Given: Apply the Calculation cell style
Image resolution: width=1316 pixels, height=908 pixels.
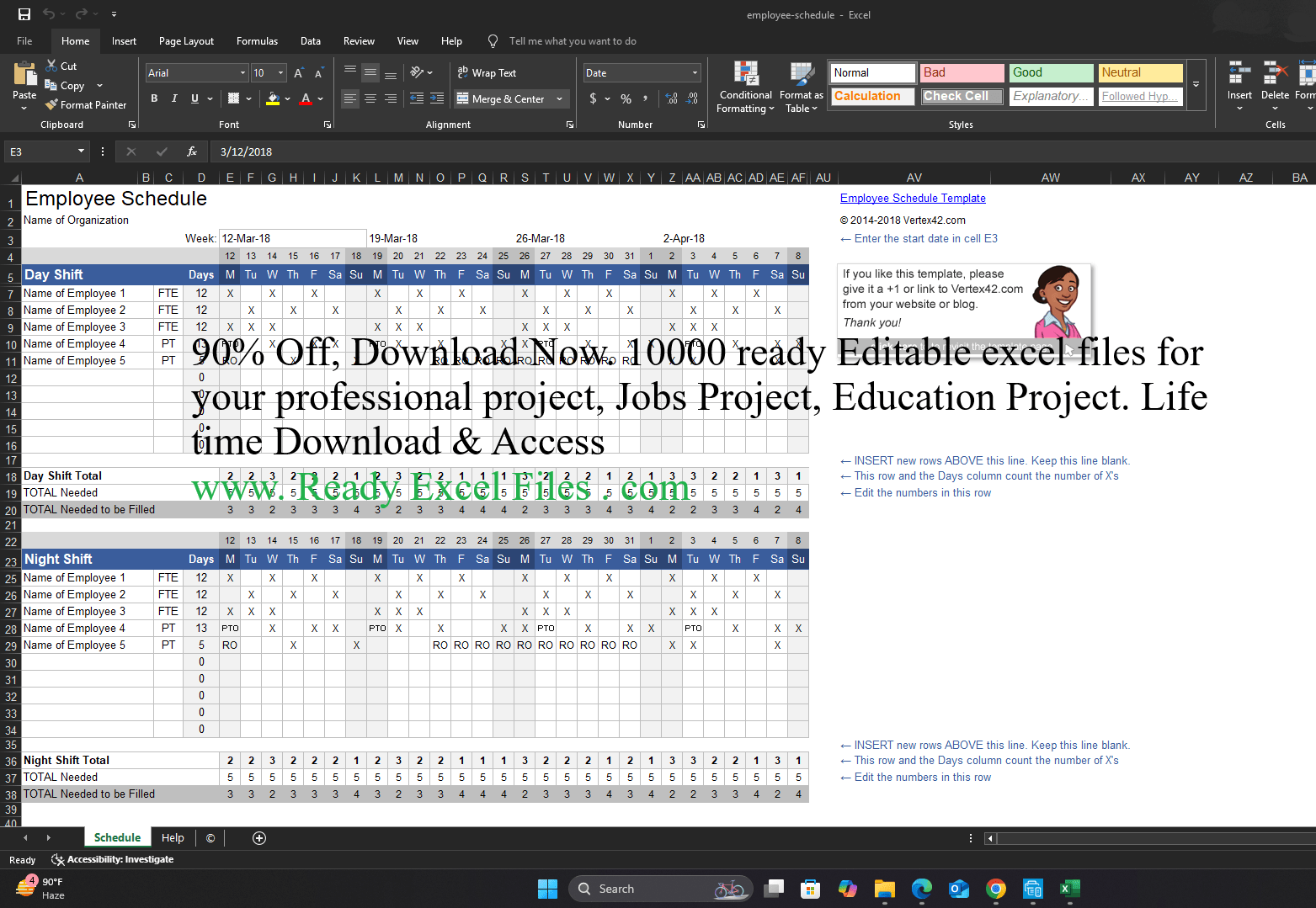Looking at the screenshot, I should [x=872, y=96].
